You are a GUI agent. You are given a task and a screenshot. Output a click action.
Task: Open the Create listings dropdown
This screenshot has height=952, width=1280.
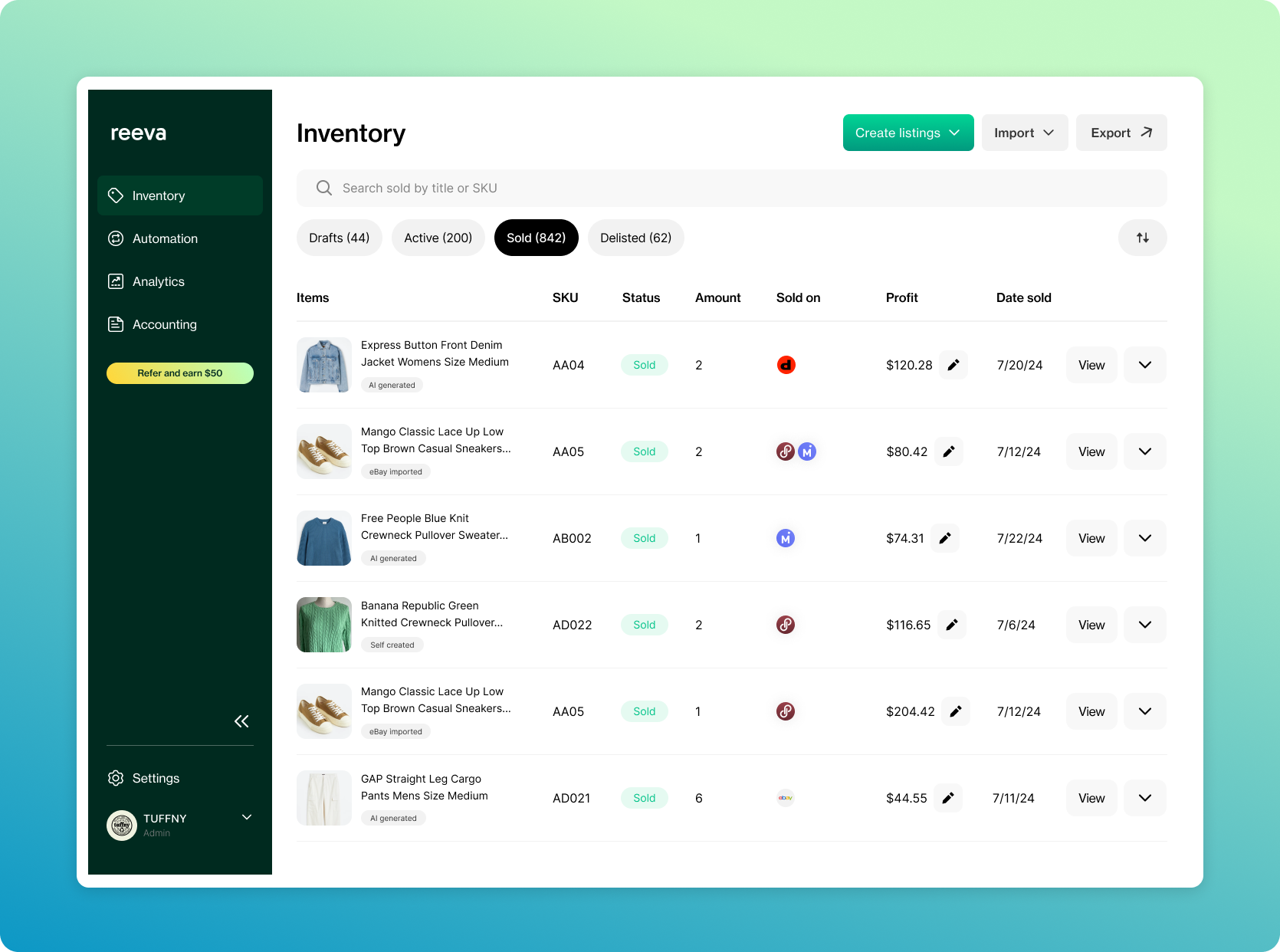coord(907,133)
